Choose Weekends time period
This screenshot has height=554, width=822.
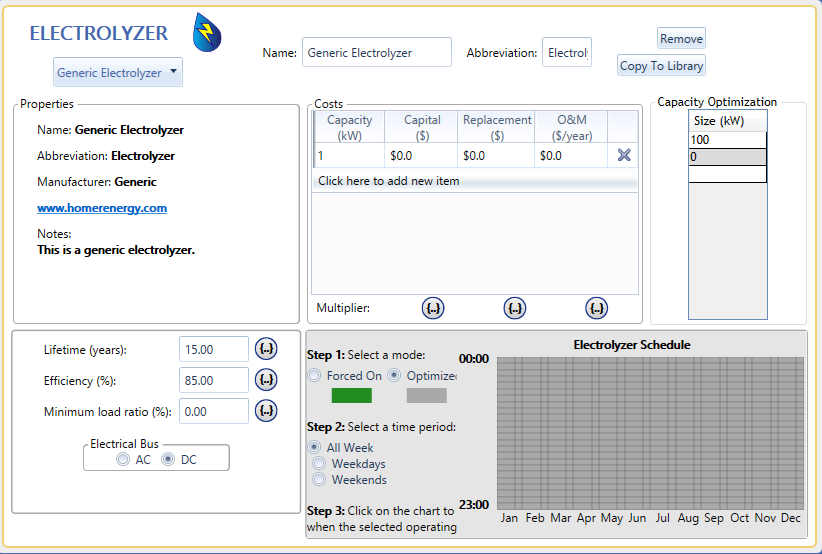coord(319,479)
